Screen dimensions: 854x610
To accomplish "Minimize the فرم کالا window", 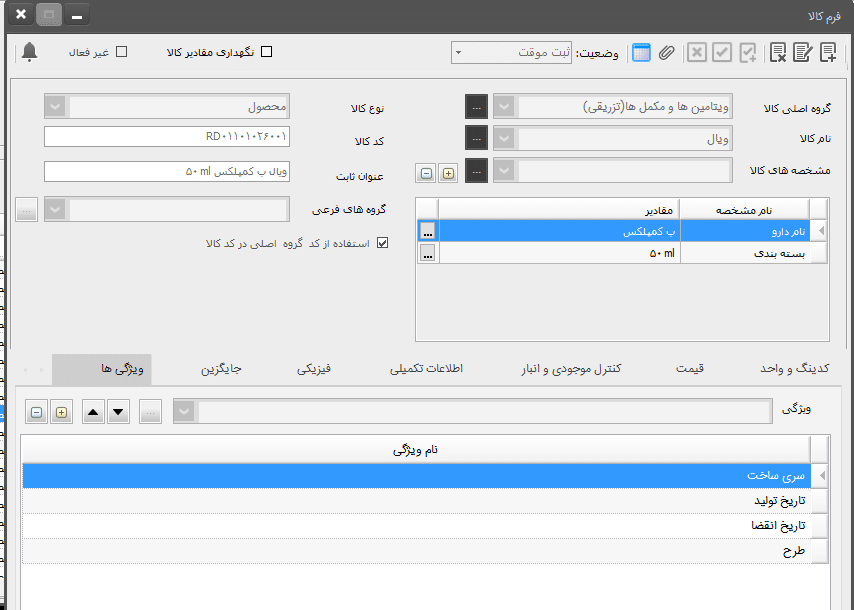I will pyautogui.click(x=77, y=15).
